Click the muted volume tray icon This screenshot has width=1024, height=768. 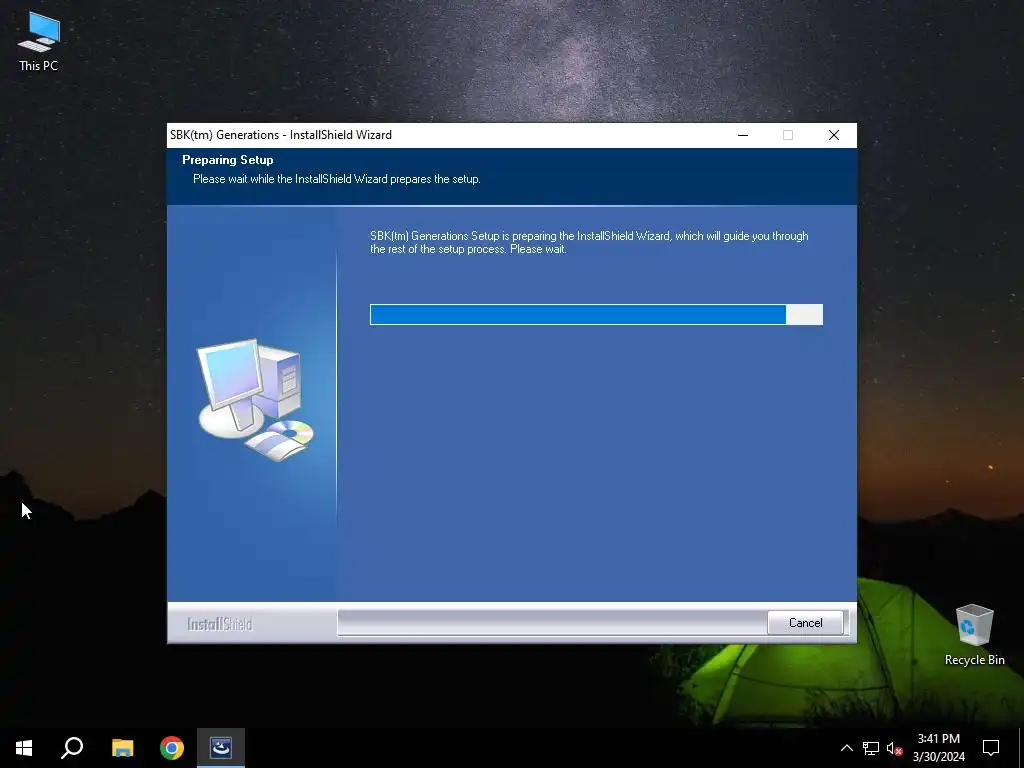pos(894,748)
